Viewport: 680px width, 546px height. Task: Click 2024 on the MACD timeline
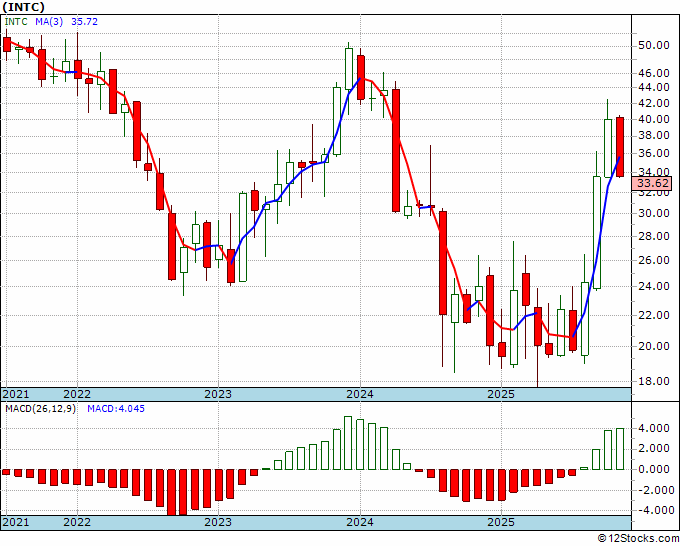[360, 522]
